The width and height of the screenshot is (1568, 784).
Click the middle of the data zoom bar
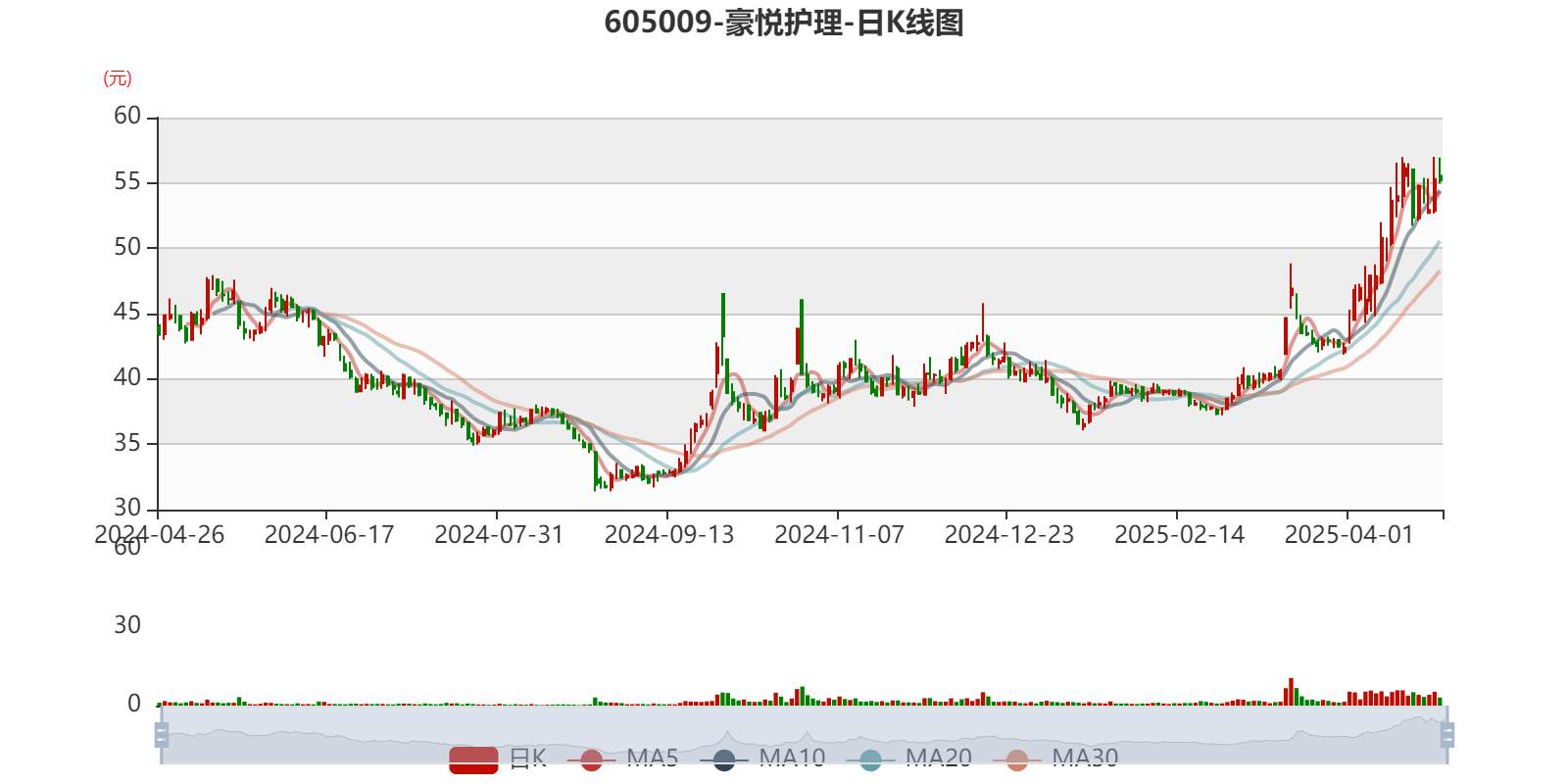pyautogui.click(x=804, y=734)
